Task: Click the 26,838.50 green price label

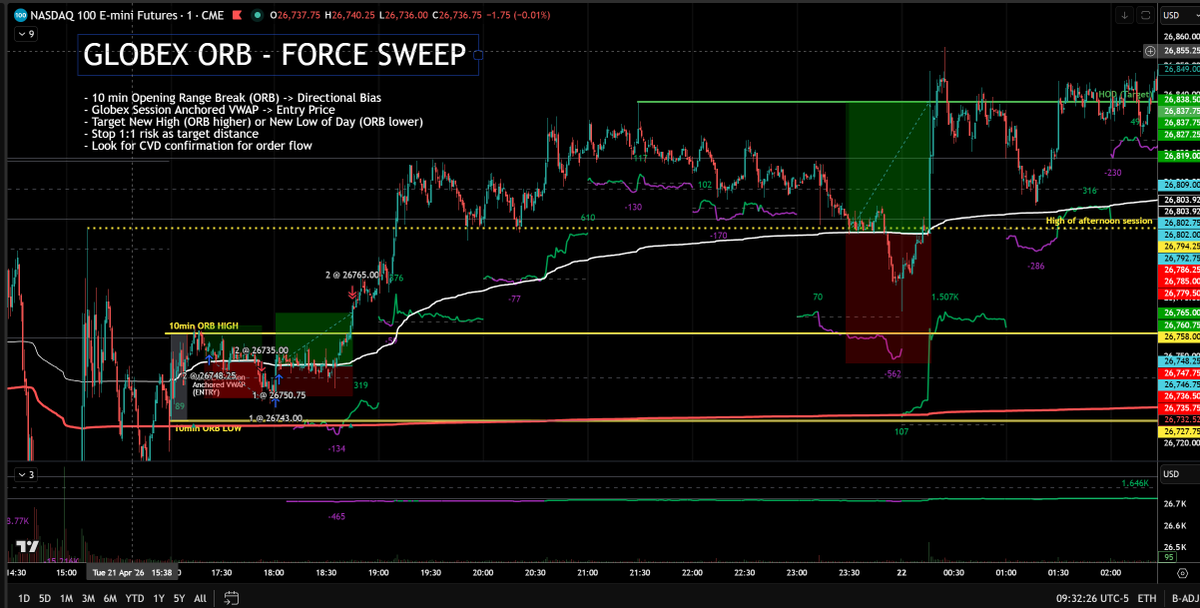Action: coord(1180,100)
